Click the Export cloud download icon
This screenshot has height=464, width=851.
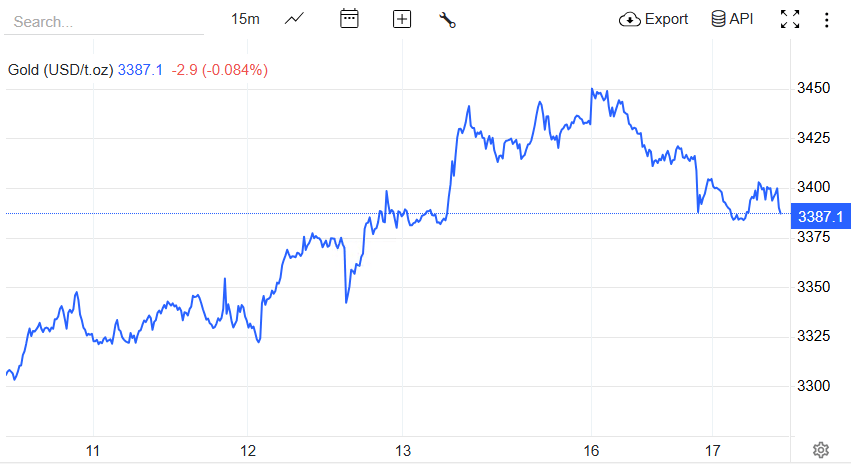(x=630, y=20)
